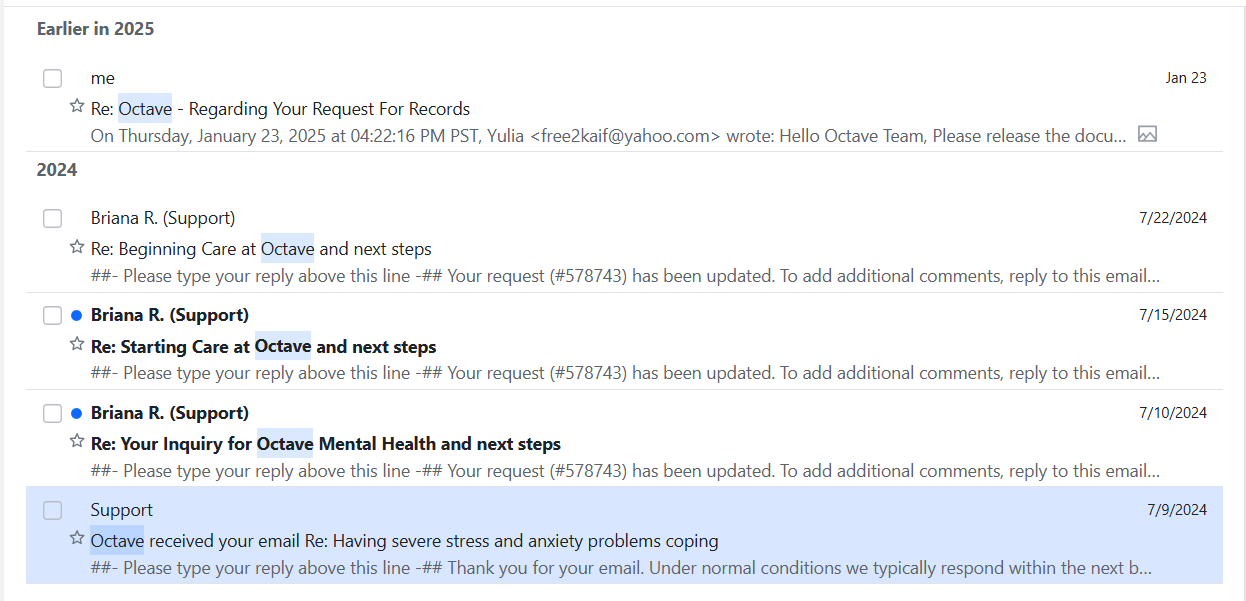Open Re: Starting Care at Octave and next steps
Screen dimensions: 1246x601
[263, 347]
